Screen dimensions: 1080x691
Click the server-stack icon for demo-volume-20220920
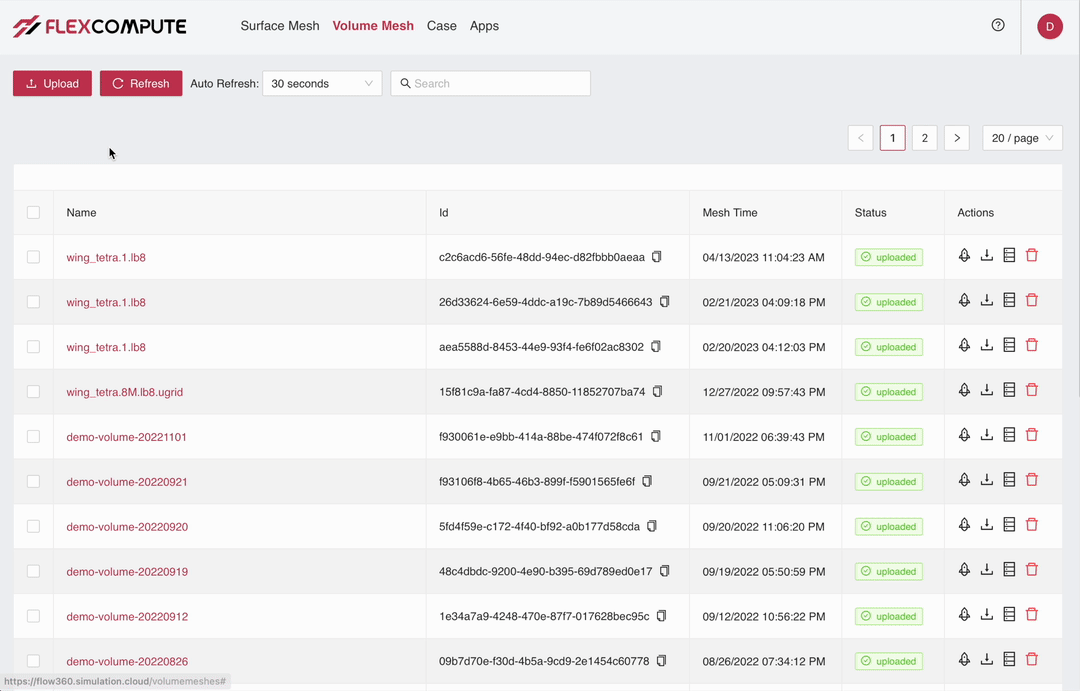(x=1009, y=525)
